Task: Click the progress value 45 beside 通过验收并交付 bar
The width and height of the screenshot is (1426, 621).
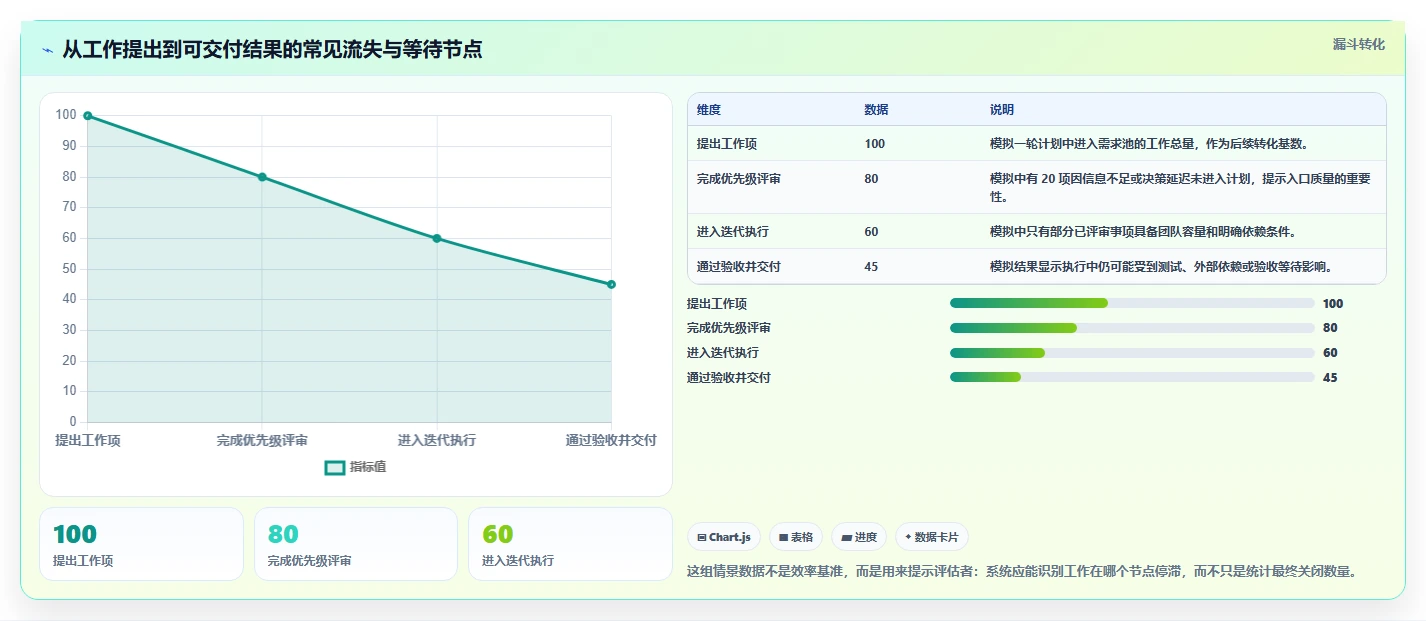Action: [1330, 378]
